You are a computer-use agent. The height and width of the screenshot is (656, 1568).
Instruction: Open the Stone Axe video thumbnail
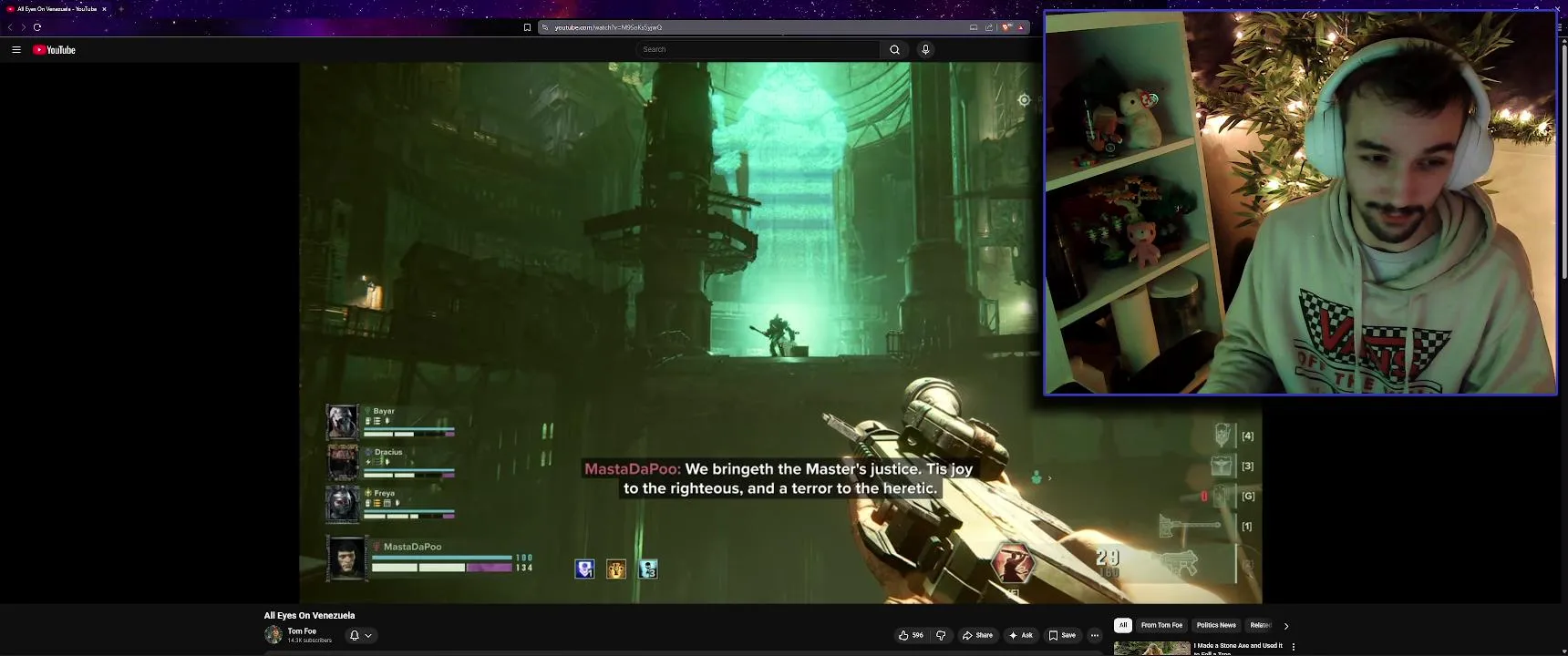(1151, 649)
